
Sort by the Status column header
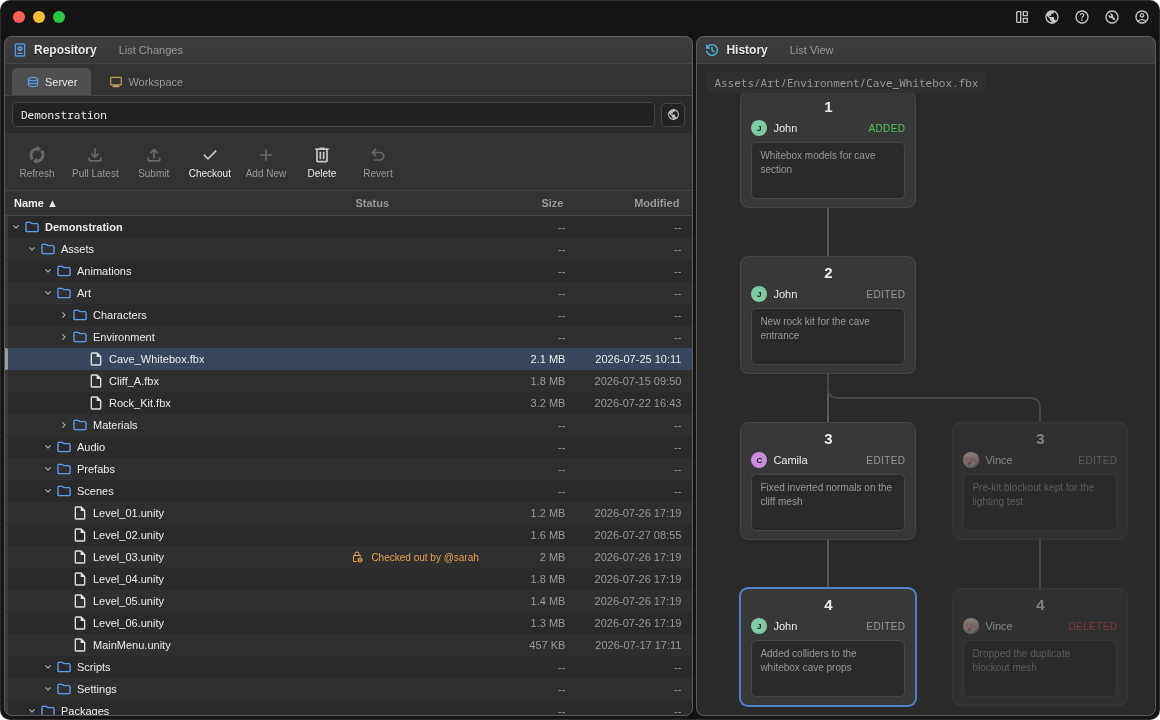coord(371,203)
